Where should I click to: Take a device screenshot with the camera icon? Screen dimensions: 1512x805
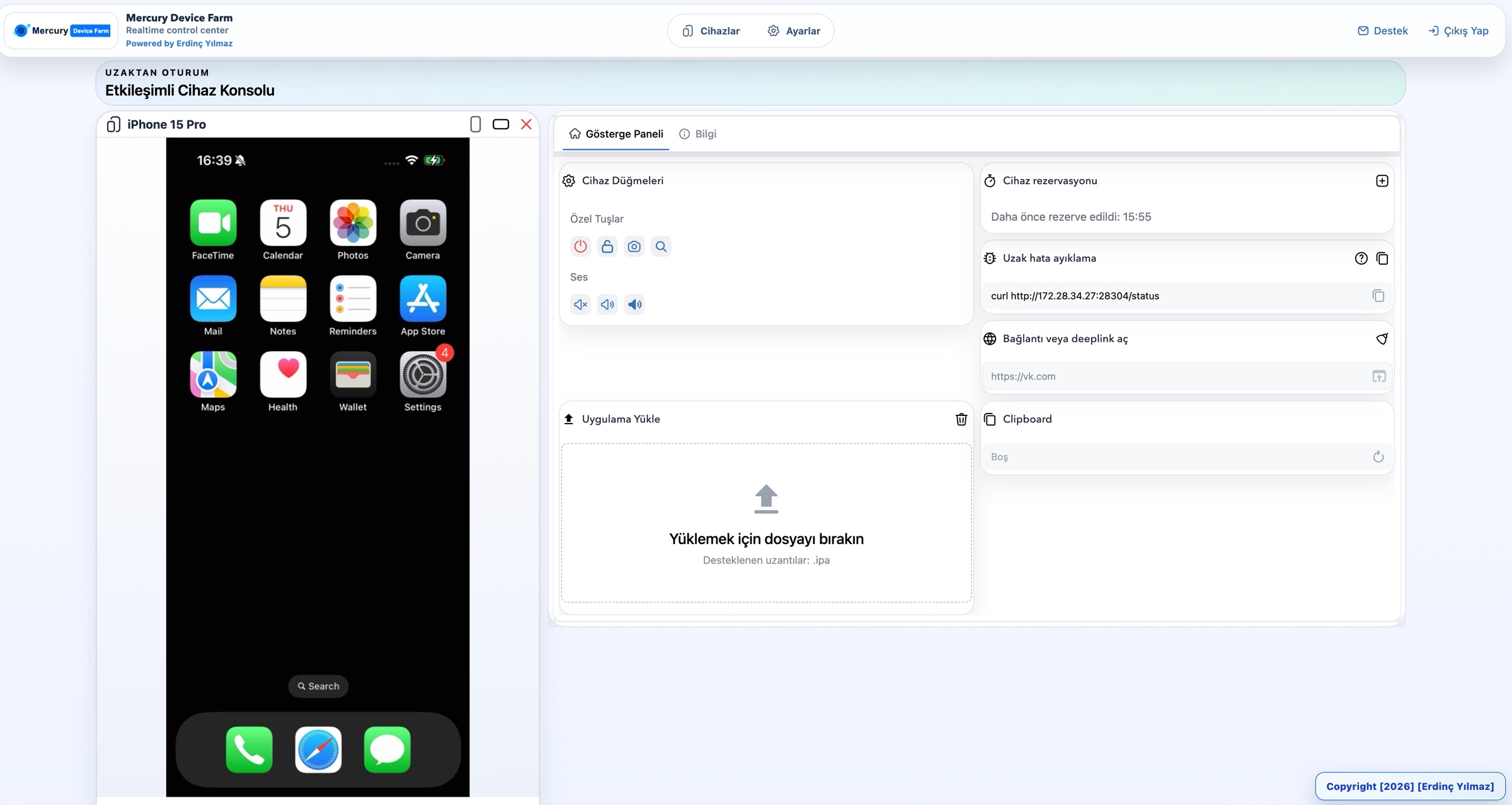pos(634,246)
